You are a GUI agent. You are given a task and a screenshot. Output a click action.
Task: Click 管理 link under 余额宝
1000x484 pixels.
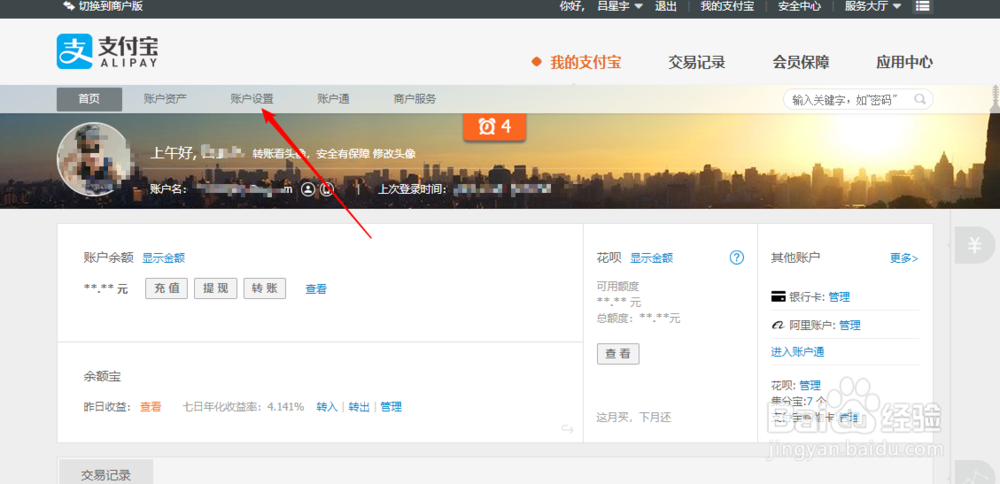[391, 407]
